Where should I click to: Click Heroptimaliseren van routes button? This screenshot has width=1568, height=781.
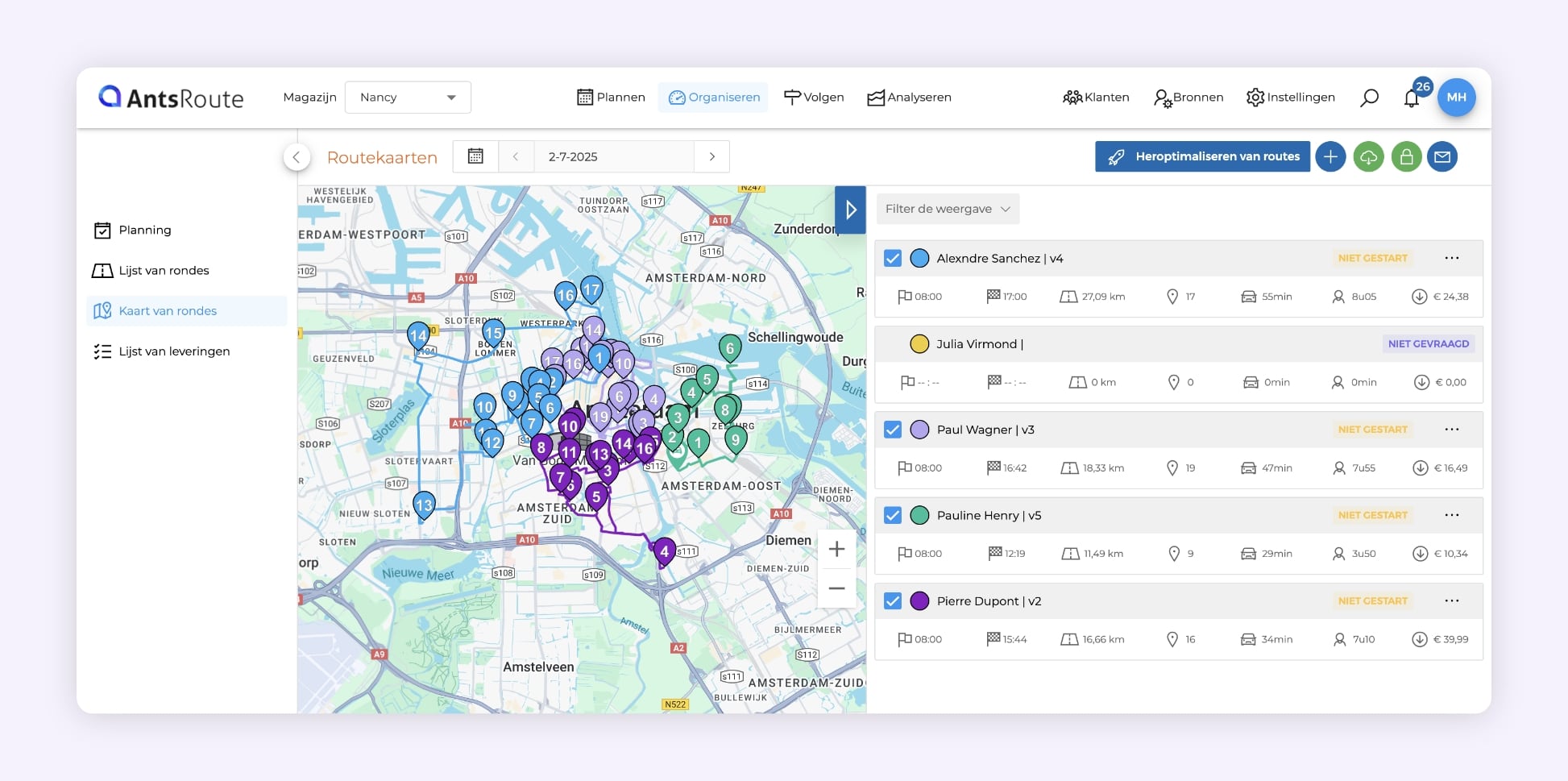pos(1202,156)
